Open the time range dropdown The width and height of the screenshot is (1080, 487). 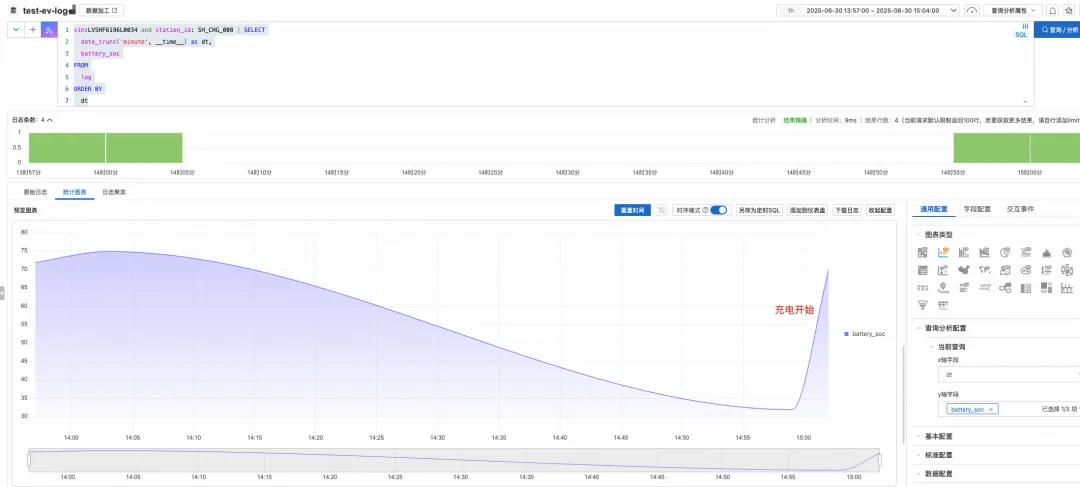pyautogui.click(x=868, y=10)
